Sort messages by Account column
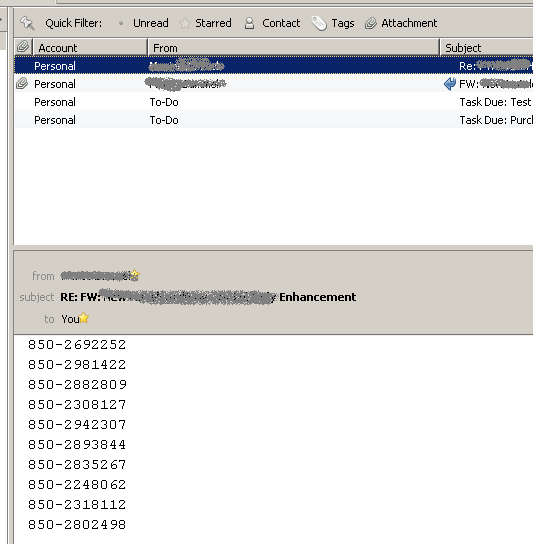 90,48
